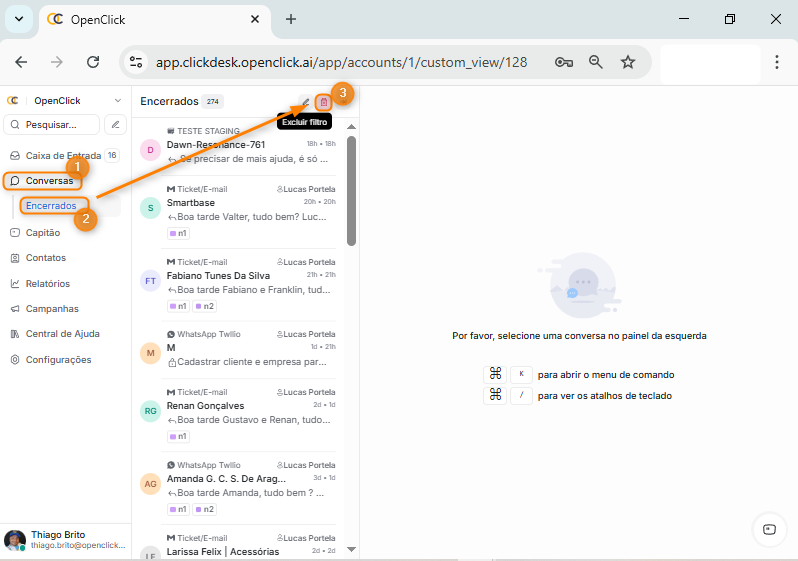Open Caixa de Entrada in sidebar

(x=63, y=156)
